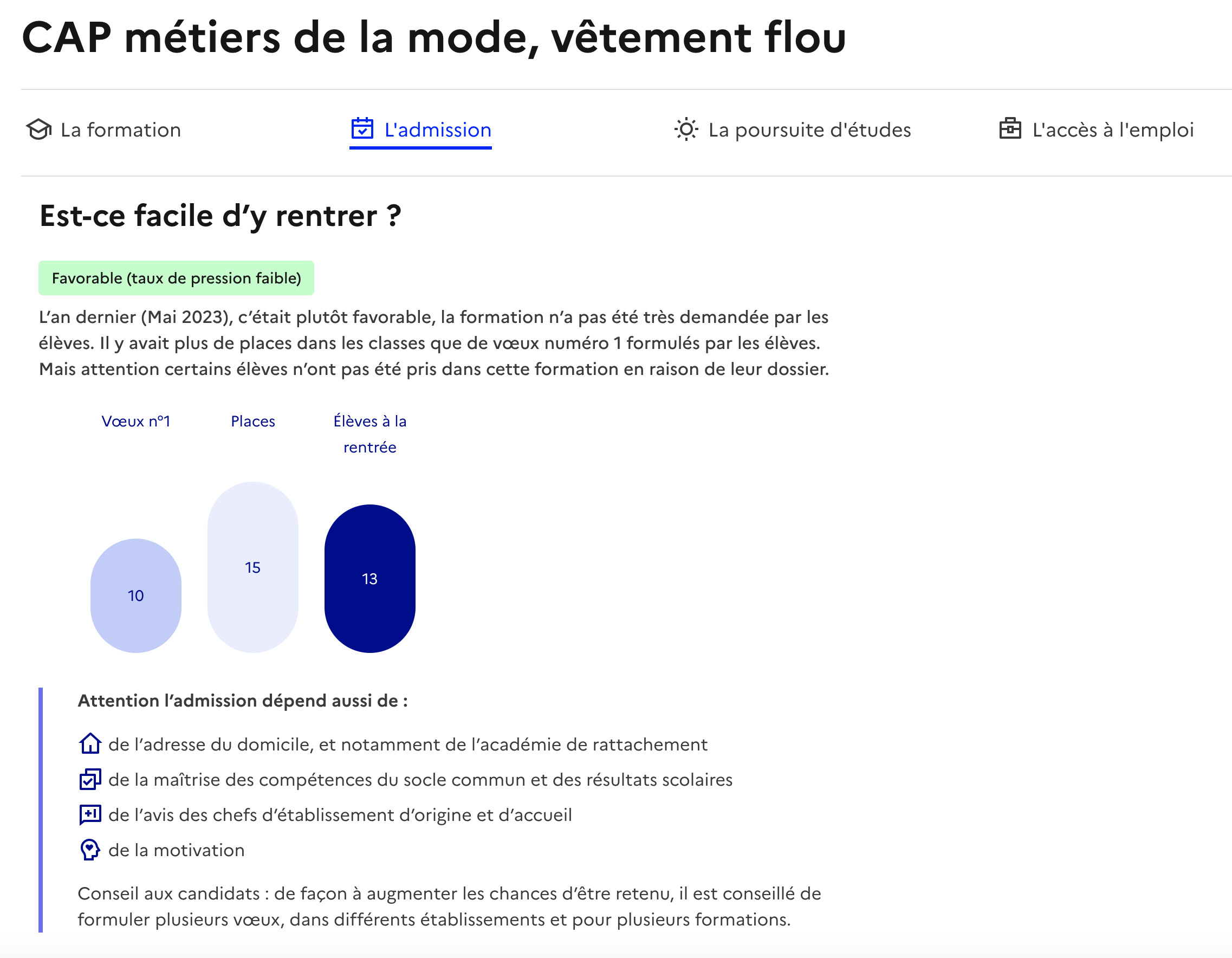Image resolution: width=1232 pixels, height=958 pixels.
Task: Open the La poursuite d'études tab
Action: coord(809,131)
